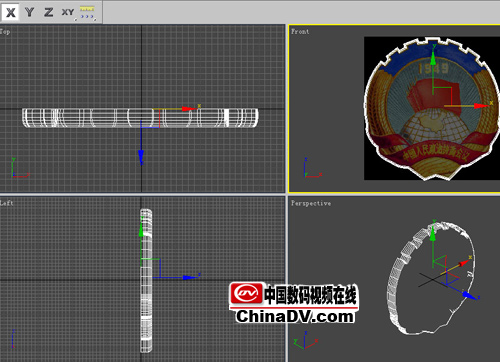The image size is (500, 362).
Task: Grab the green Y arrow in Left viewport
Action: click(x=141, y=229)
